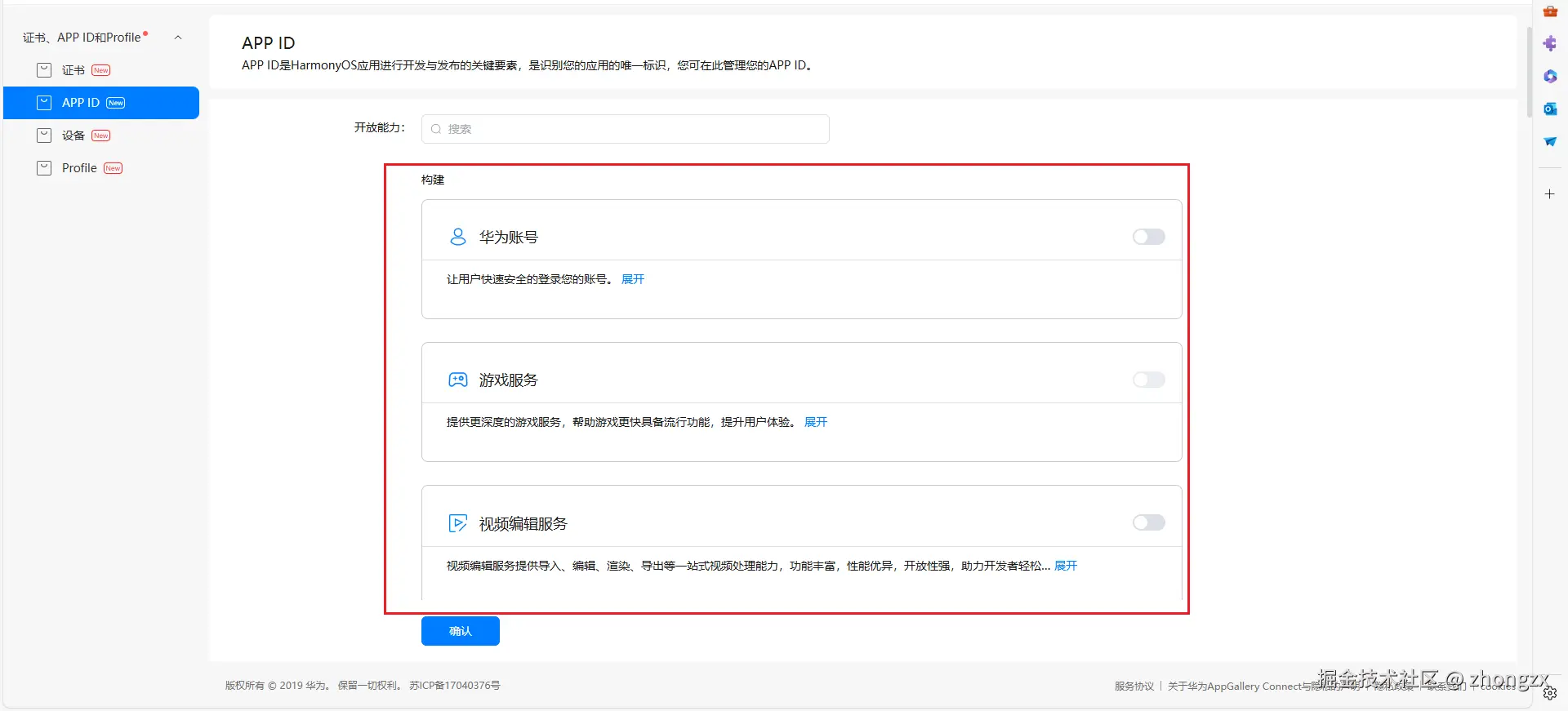Click the 华为账号 card title
Viewport: 1568px width, 711px height.
[509, 238]
